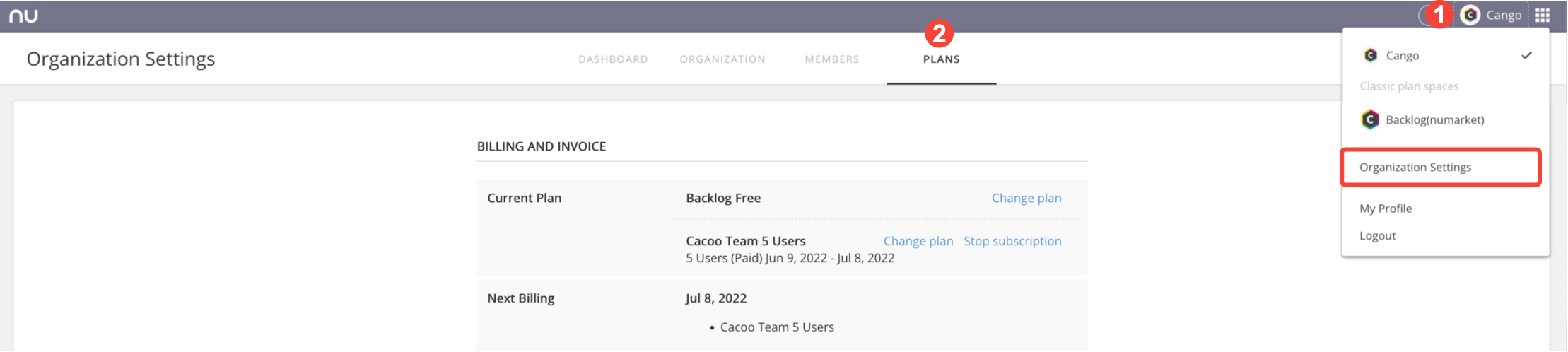This screenshot has width=1568, height=352.
Task: Choose Logout from the menu
Action: (x=1378, y=236)
